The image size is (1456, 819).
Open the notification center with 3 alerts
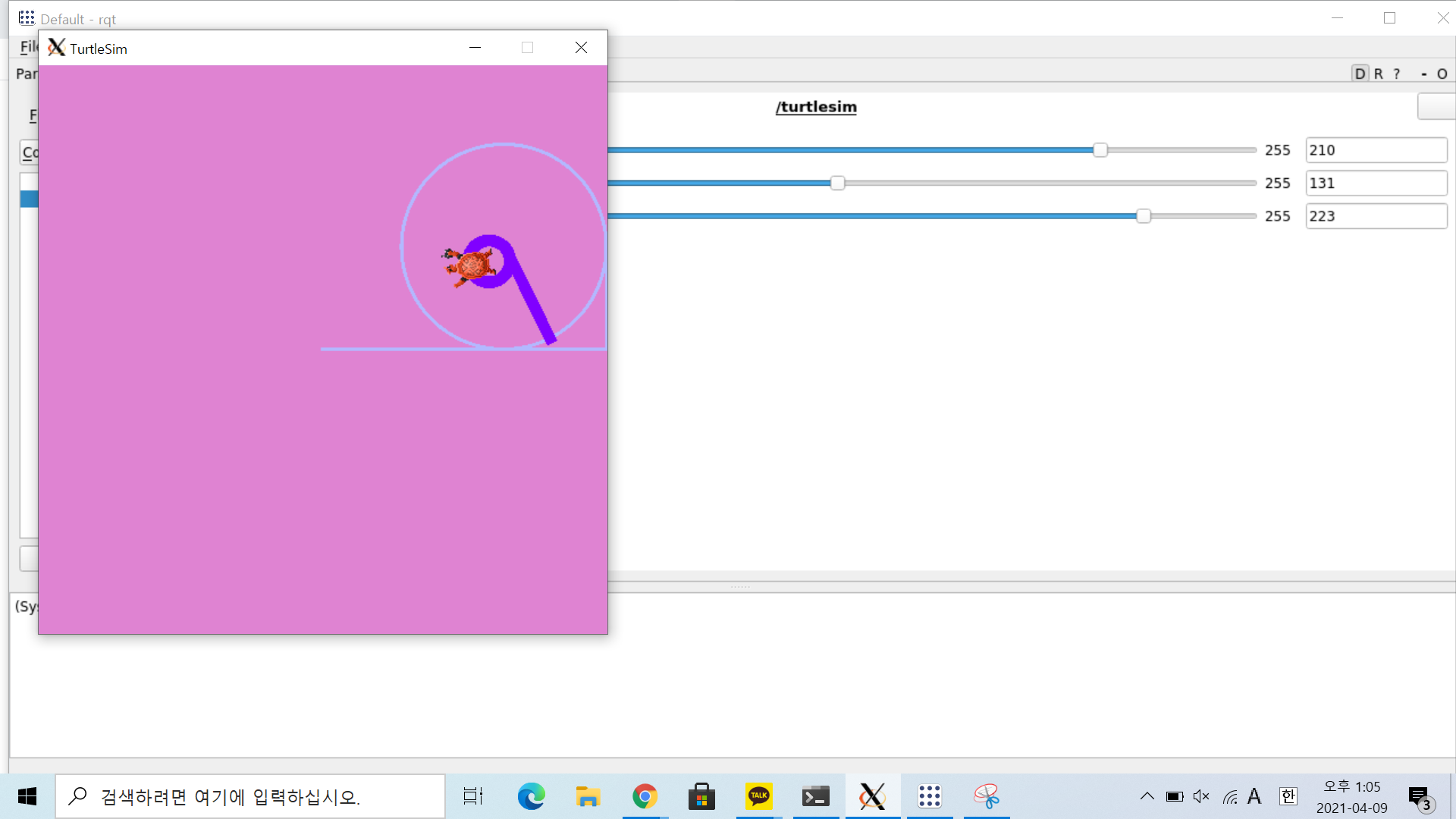(1420, 798)
